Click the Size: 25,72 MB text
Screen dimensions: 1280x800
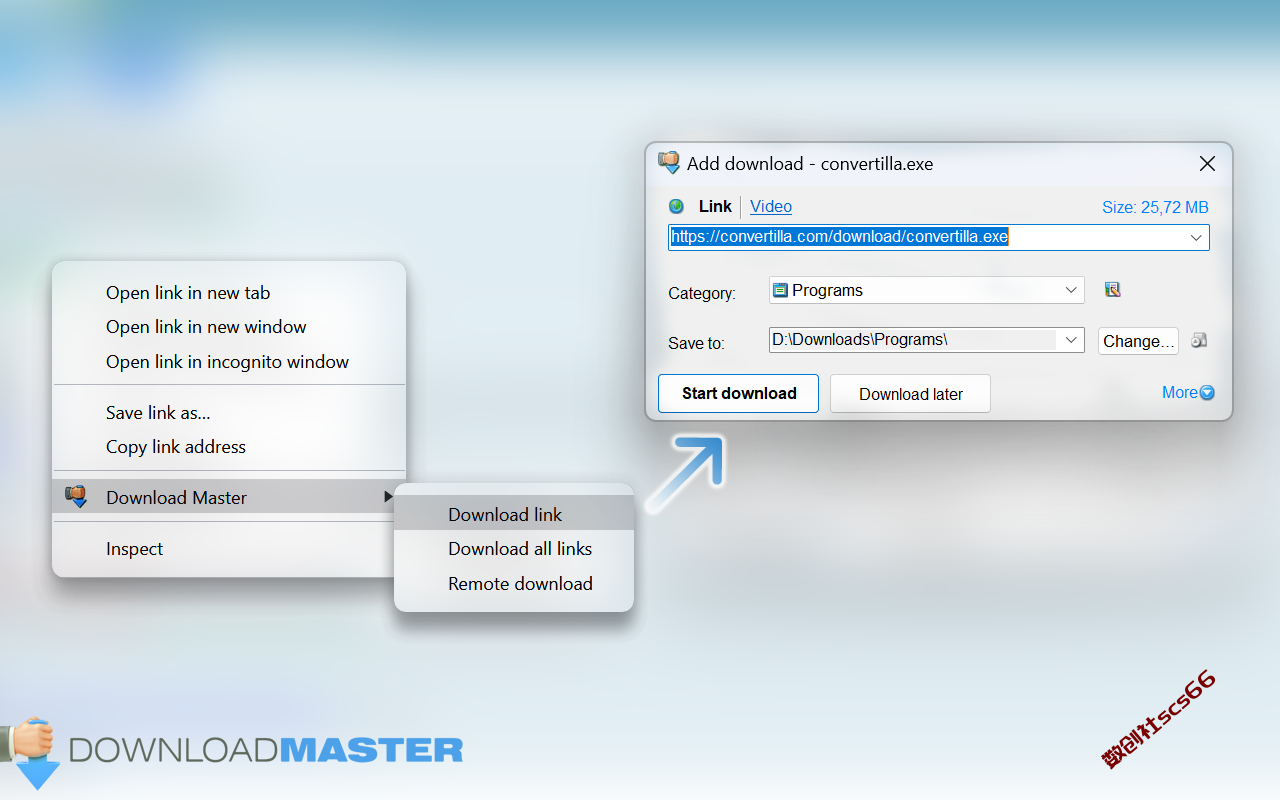click(1155, 207)
